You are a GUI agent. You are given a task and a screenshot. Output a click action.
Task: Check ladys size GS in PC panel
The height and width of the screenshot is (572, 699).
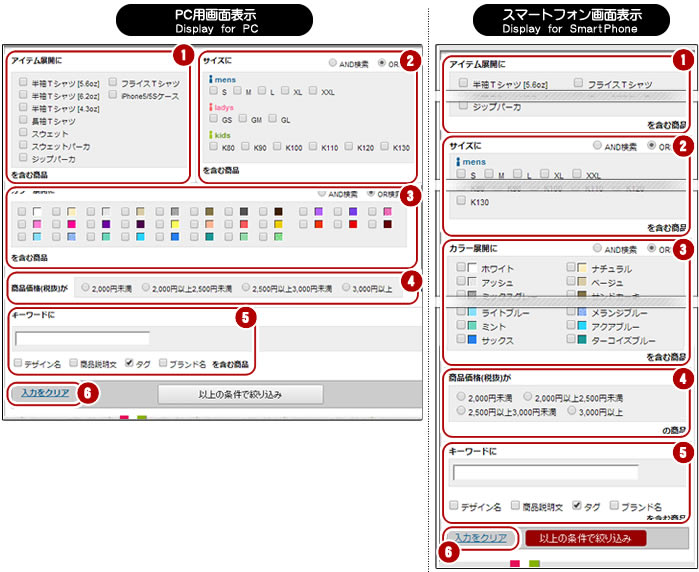[214, 119]
